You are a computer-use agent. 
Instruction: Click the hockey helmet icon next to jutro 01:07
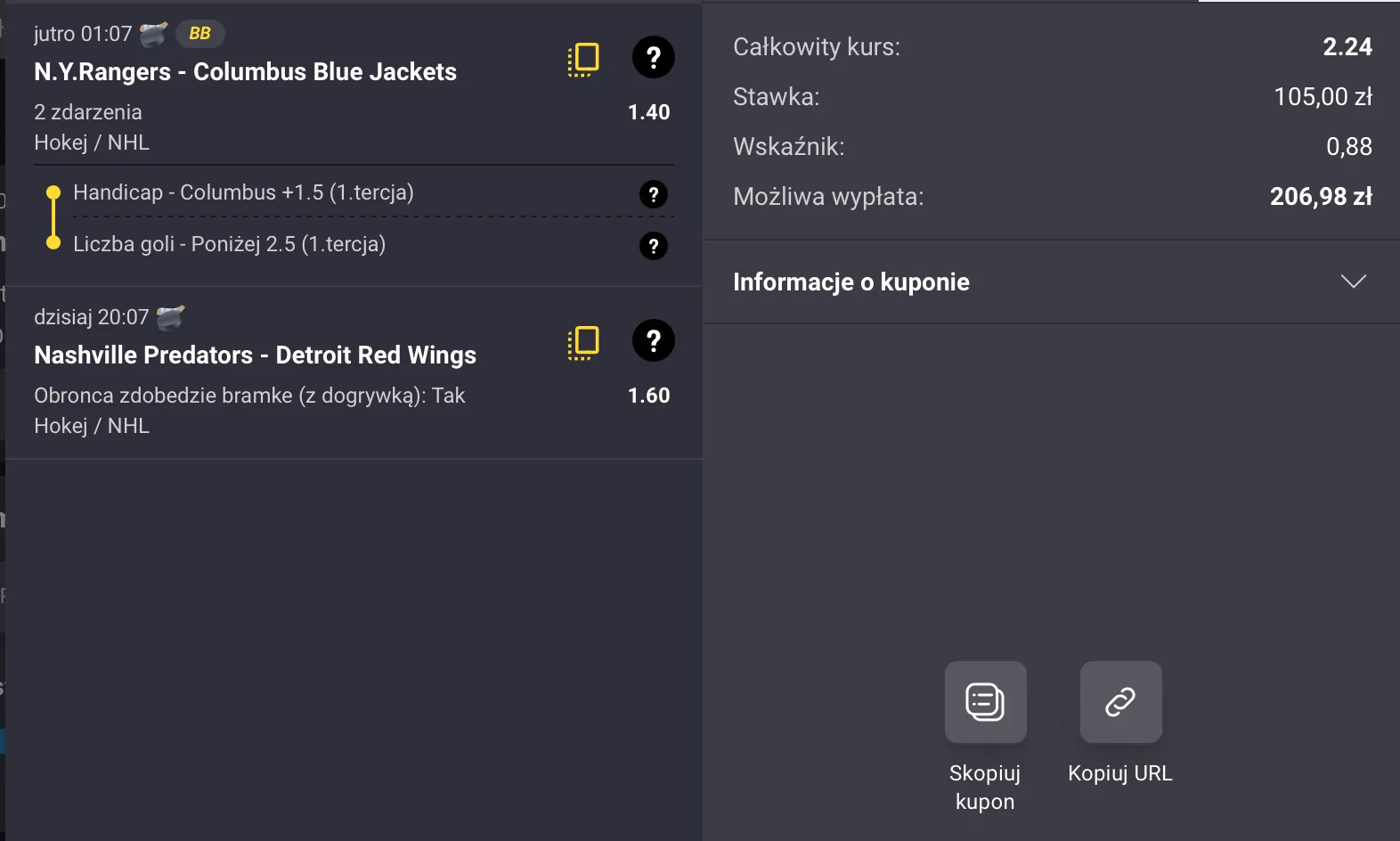(x=153, y=32)
